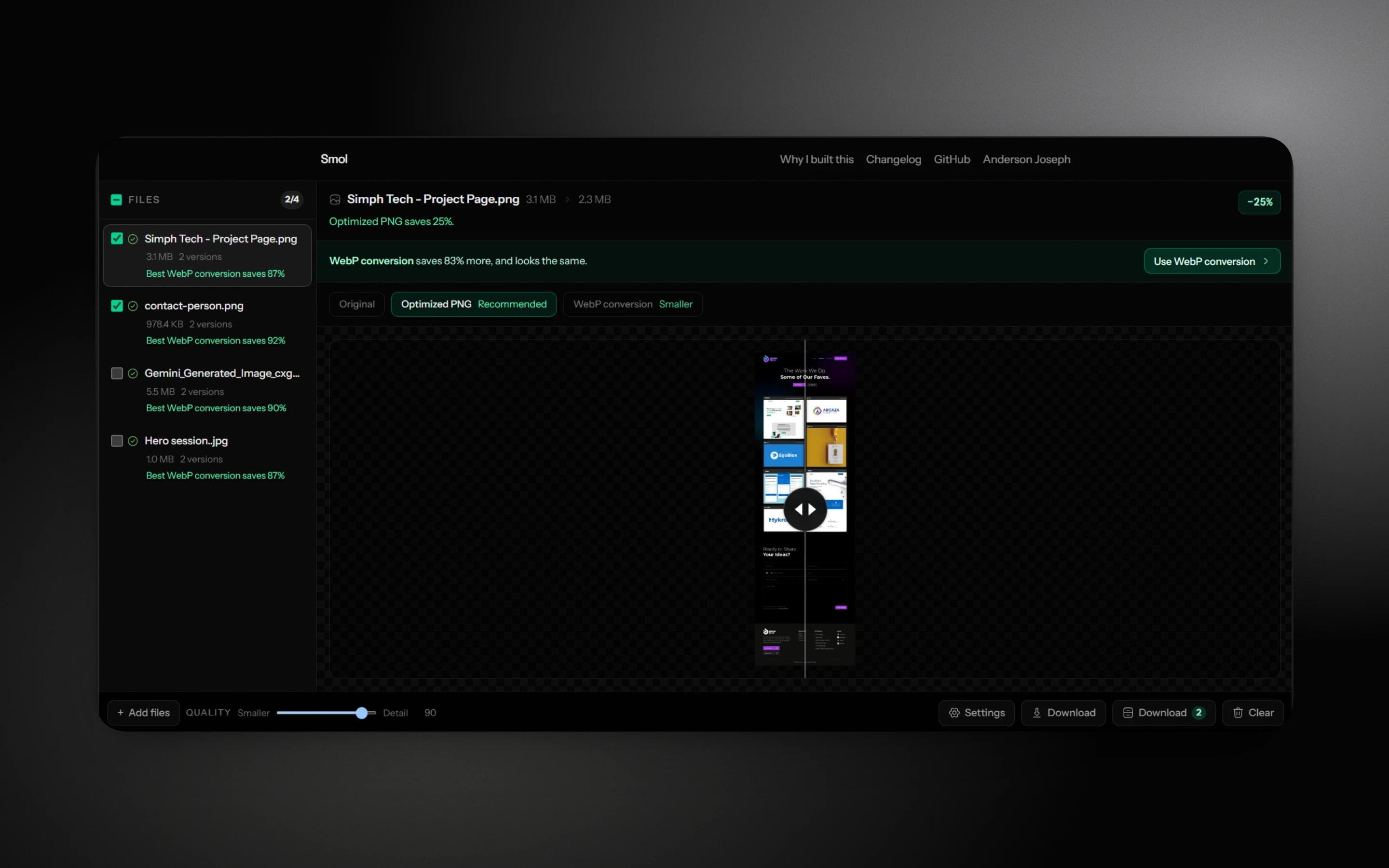The height and width of the screenshot is (868, 1389).
Task: Check the Gemini_Generated_Image file checkbox
Action: [x=117, y=373]
